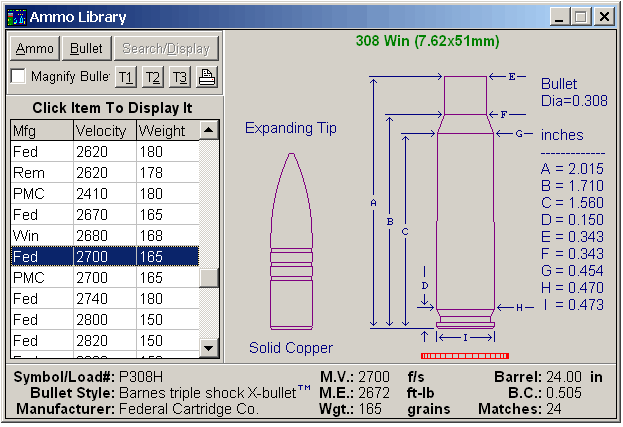This screenshot has width=623, height=427.
Task: Click the list scrollbar thumb
Action: (x=209, y=278)
